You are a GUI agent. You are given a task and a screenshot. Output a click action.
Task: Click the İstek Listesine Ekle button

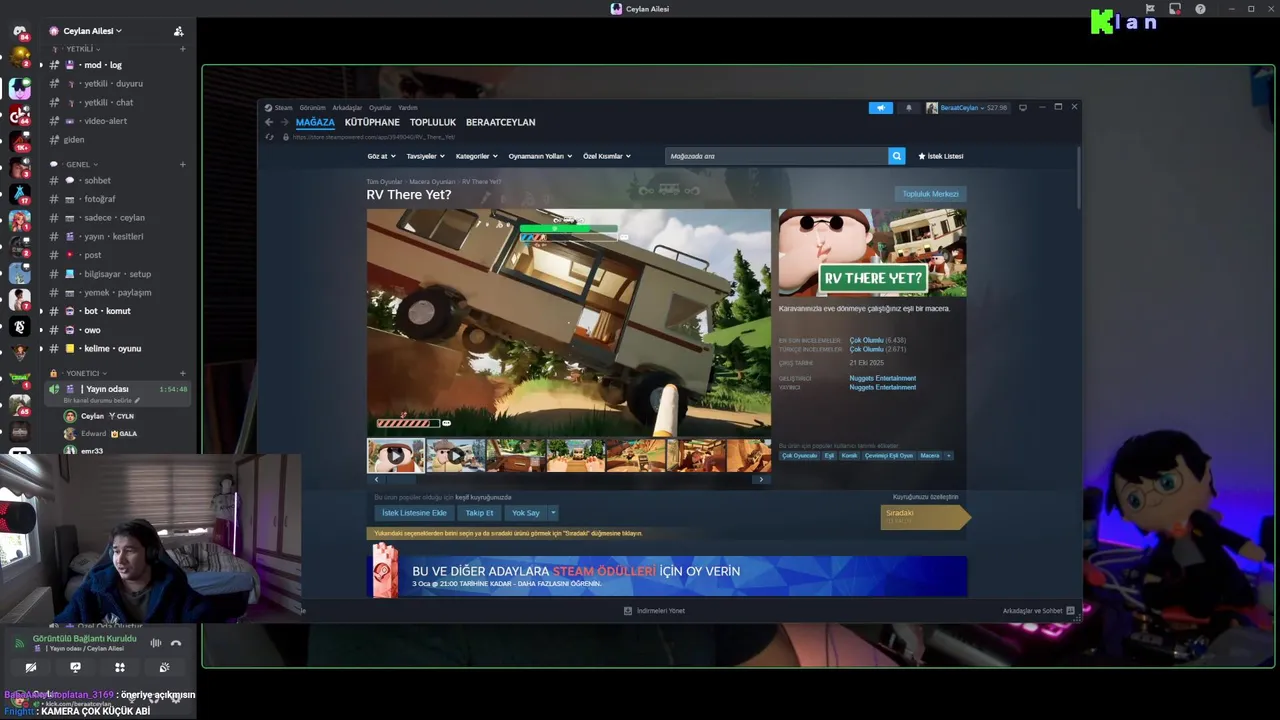pyautogui.click(x=414, y=513)
